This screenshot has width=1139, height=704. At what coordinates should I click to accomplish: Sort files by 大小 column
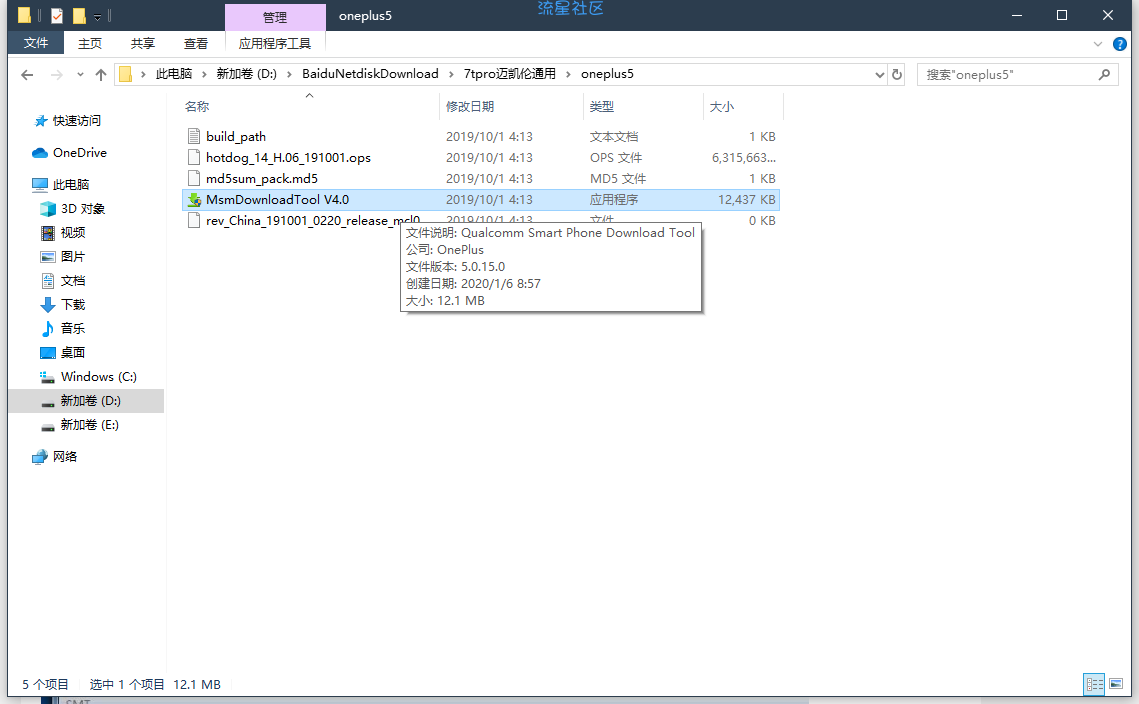[x=721, y=107]
